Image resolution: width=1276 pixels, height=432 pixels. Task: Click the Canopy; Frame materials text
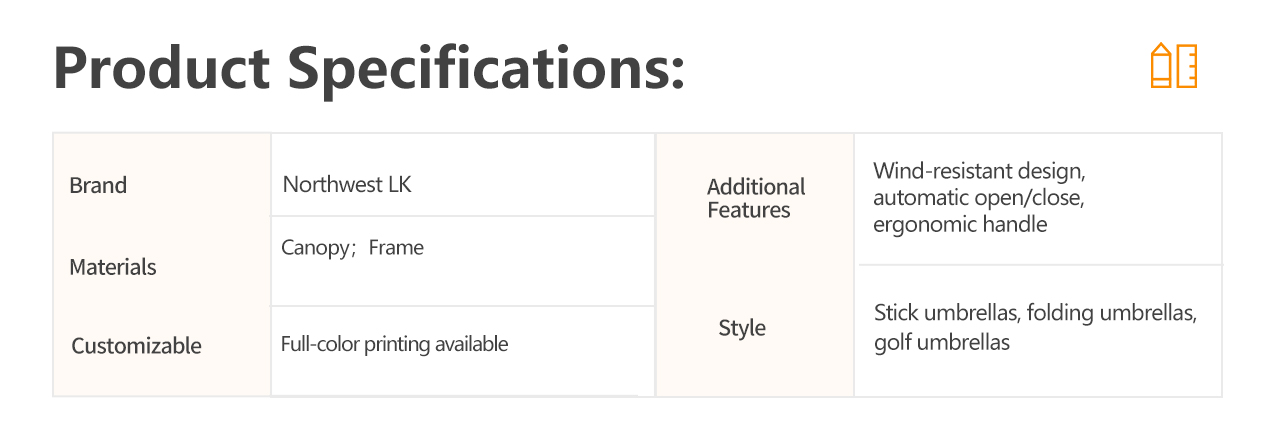352,248
